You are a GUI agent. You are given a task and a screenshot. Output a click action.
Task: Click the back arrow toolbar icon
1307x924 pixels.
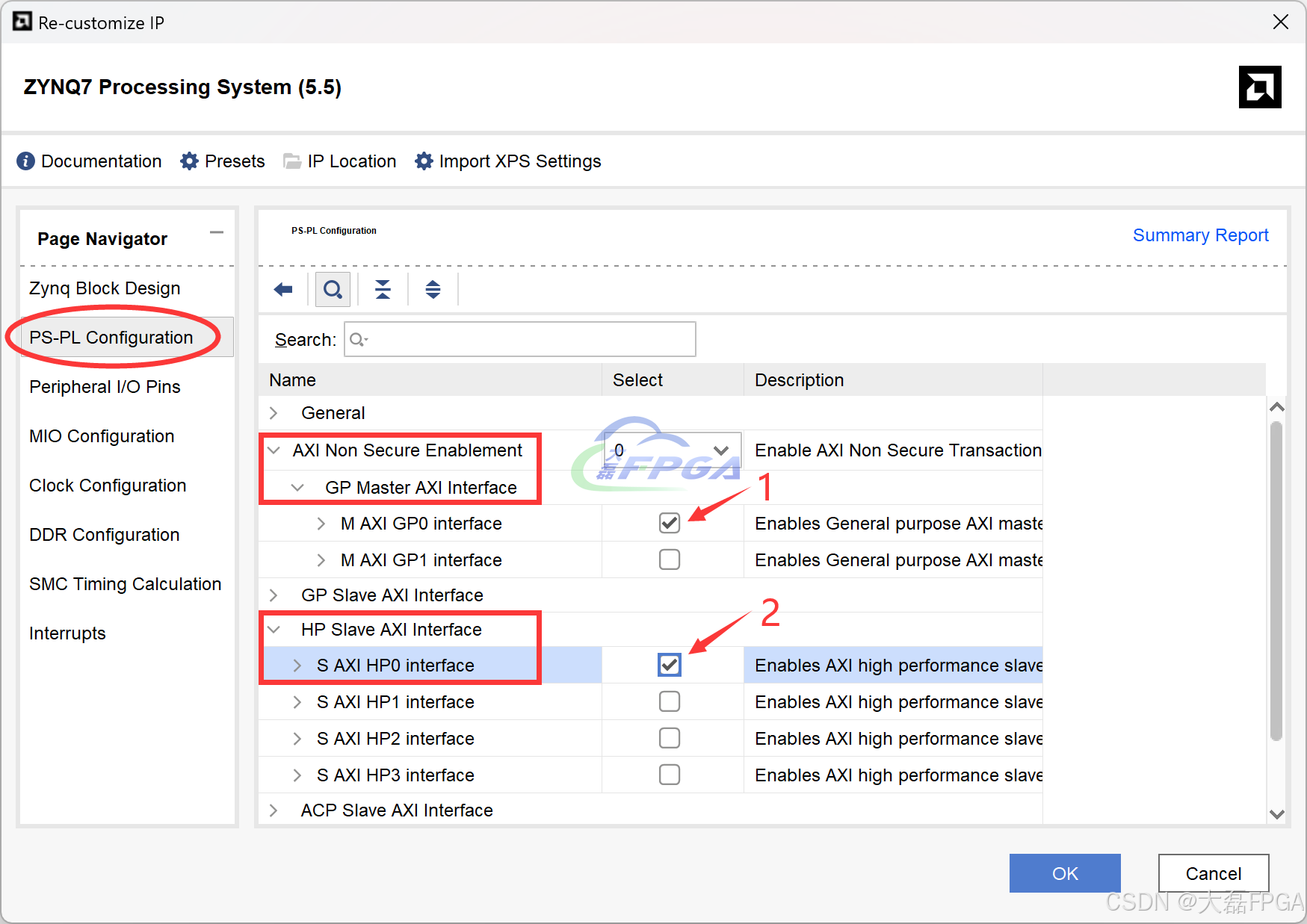(283, 290)
